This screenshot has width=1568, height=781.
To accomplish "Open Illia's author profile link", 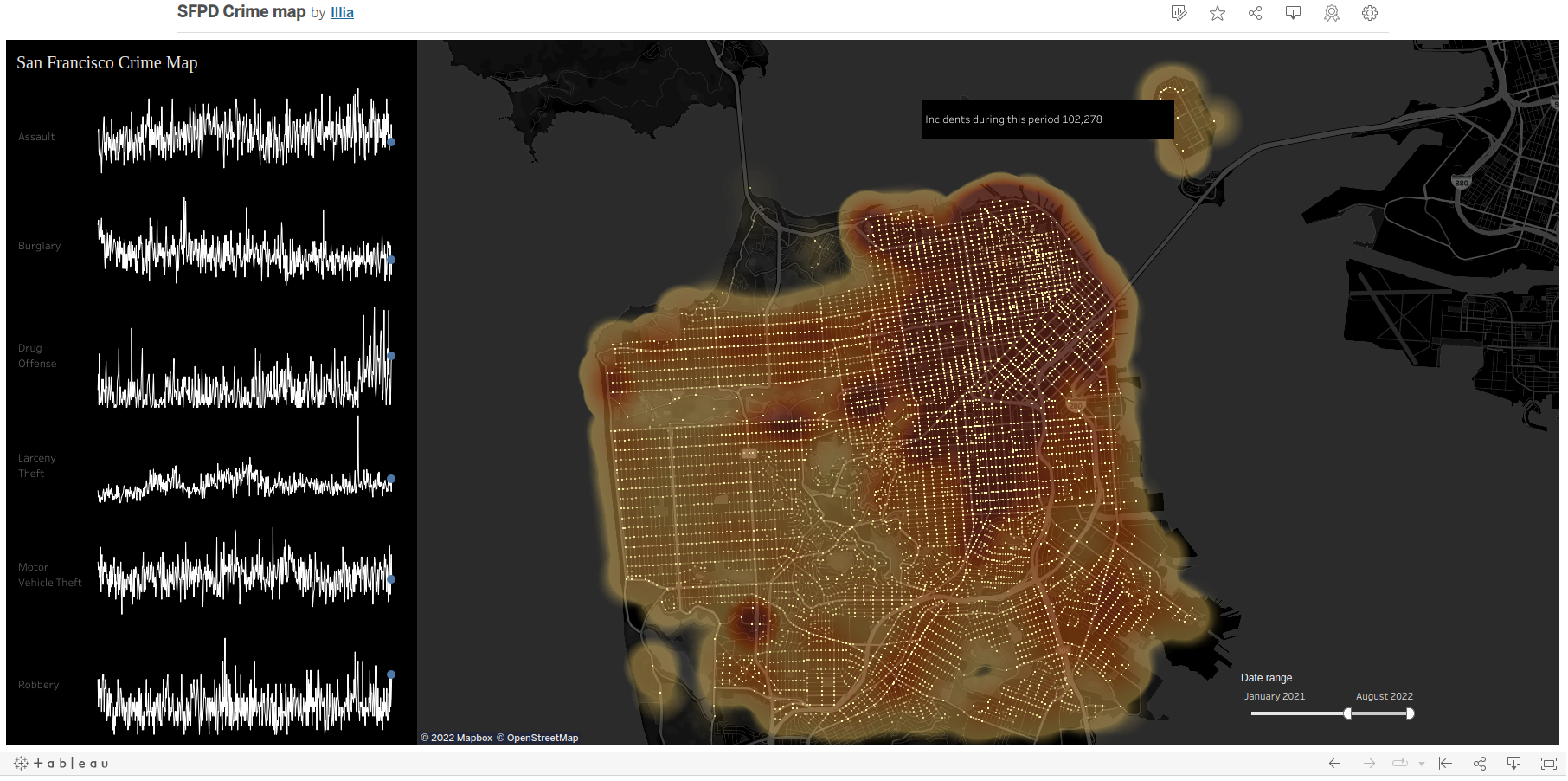I will [x=342, y=12].
